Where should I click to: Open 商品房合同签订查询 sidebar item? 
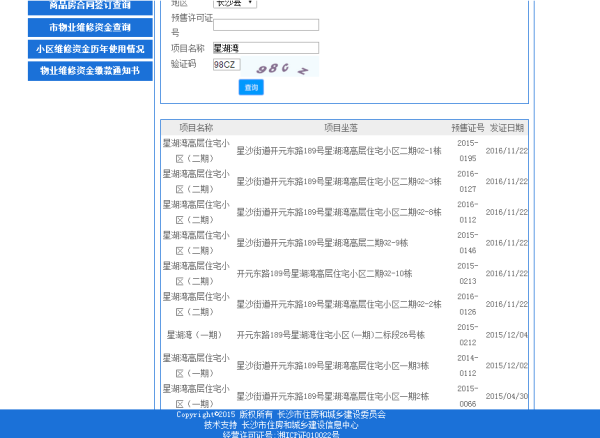[90, 6]
